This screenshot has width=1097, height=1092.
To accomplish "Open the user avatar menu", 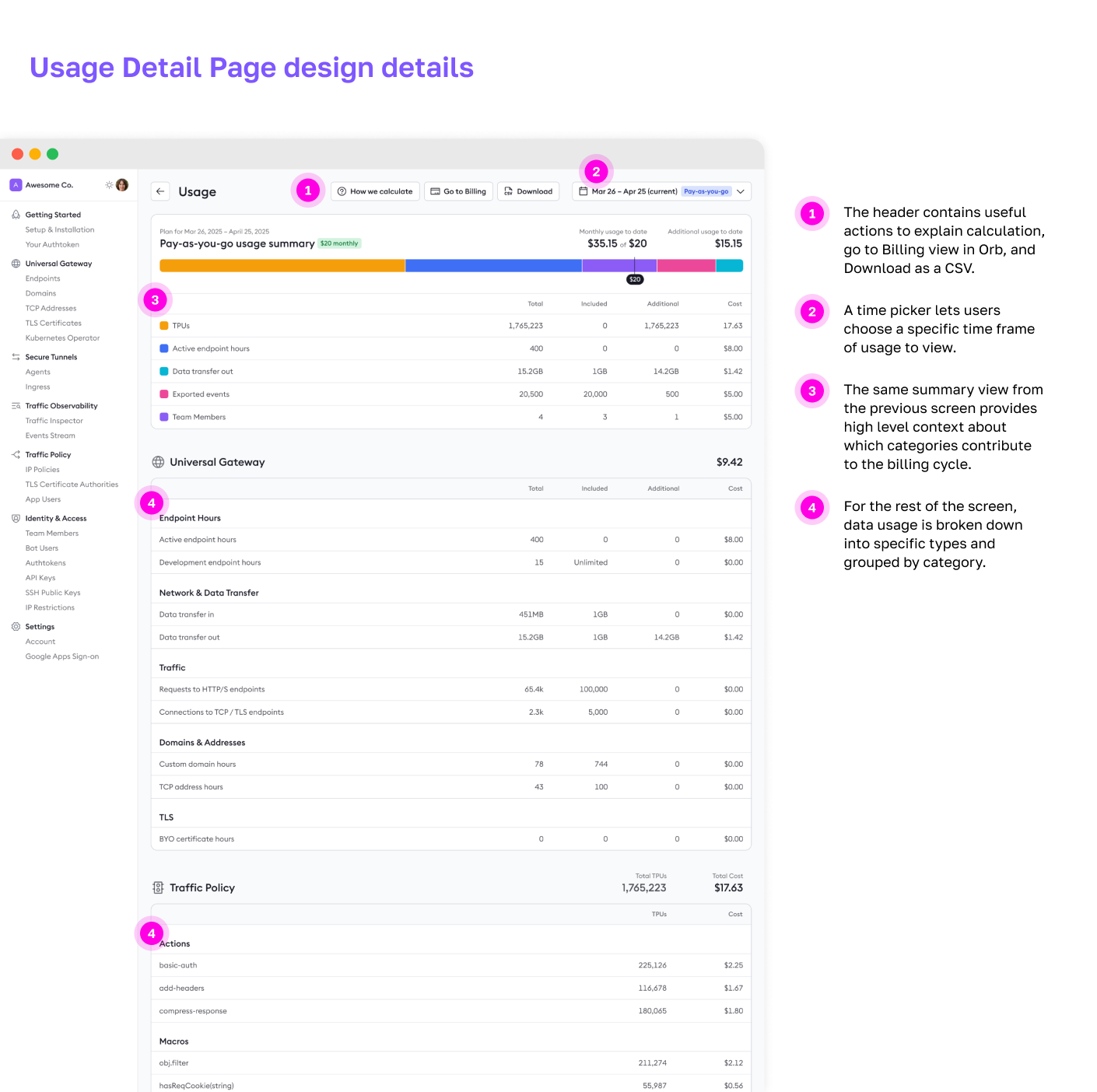I will tap(122, 185).
